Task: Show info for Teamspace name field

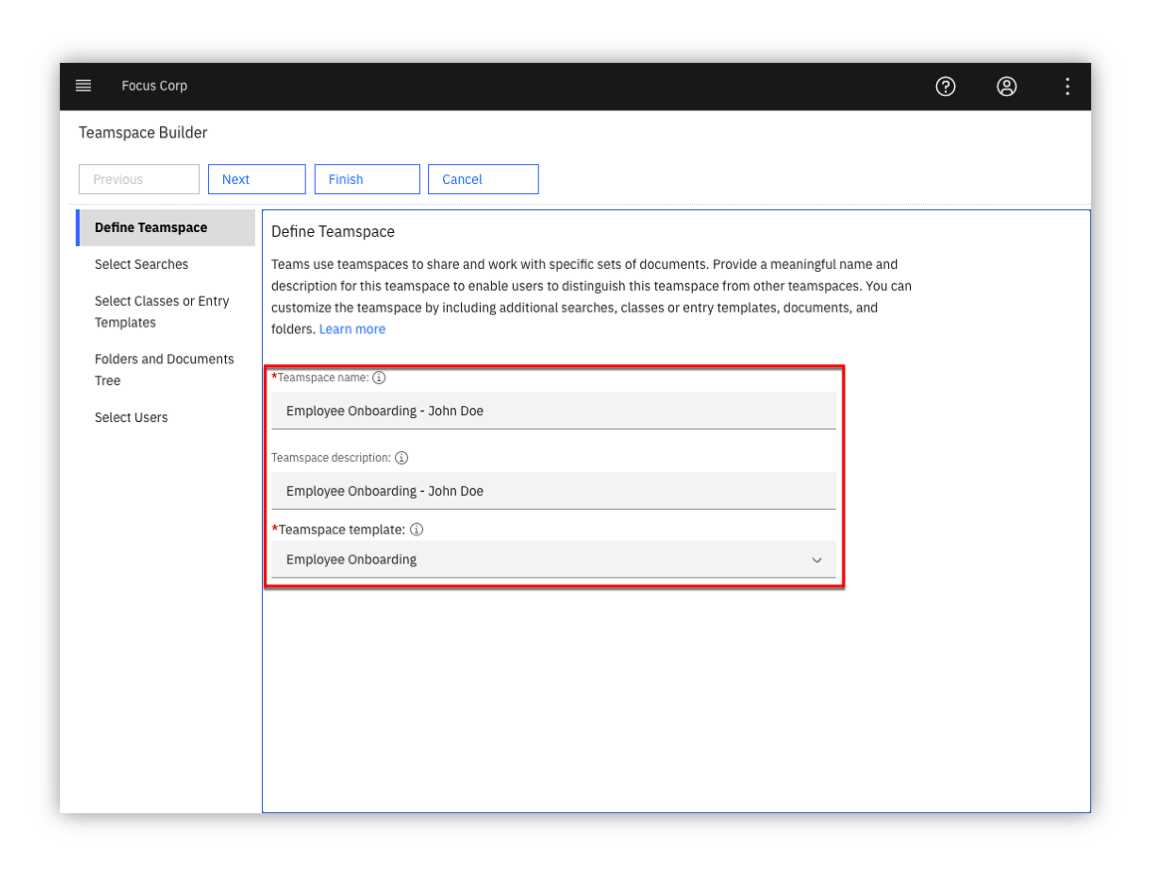Action: click(379, 378)
